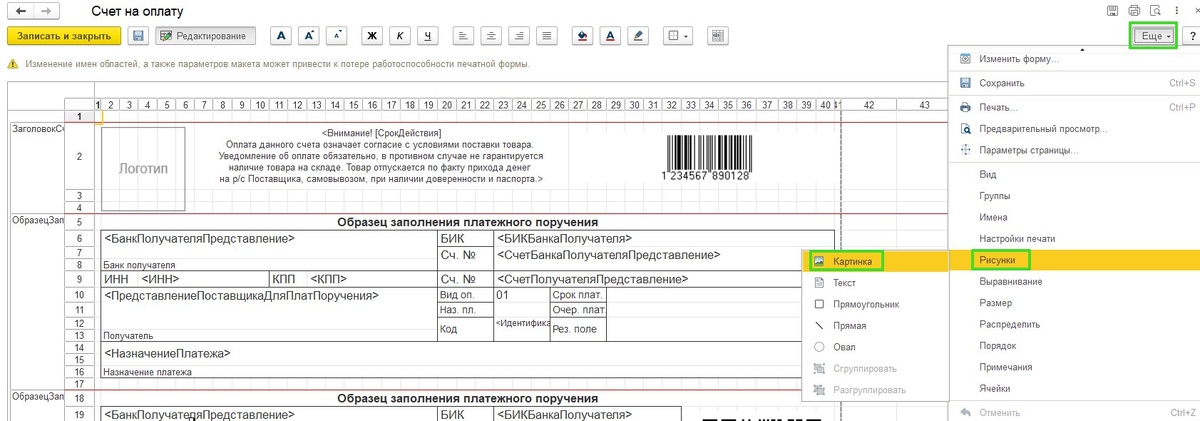This screenshot has height=421, width=1200.
Task: Justify text alignment
Action: pyautogui.click(x=545, y=35)
